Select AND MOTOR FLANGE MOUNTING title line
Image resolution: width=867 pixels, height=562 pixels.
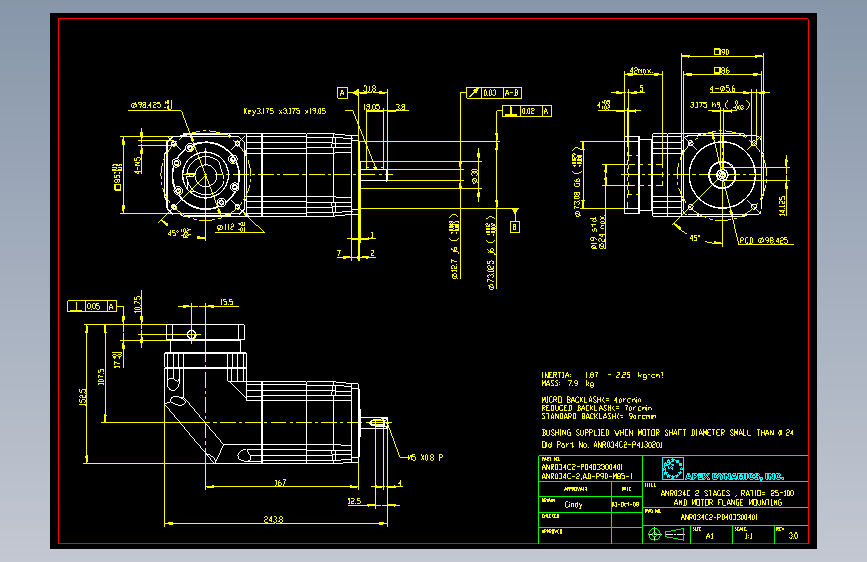click(x=728, y=502)
